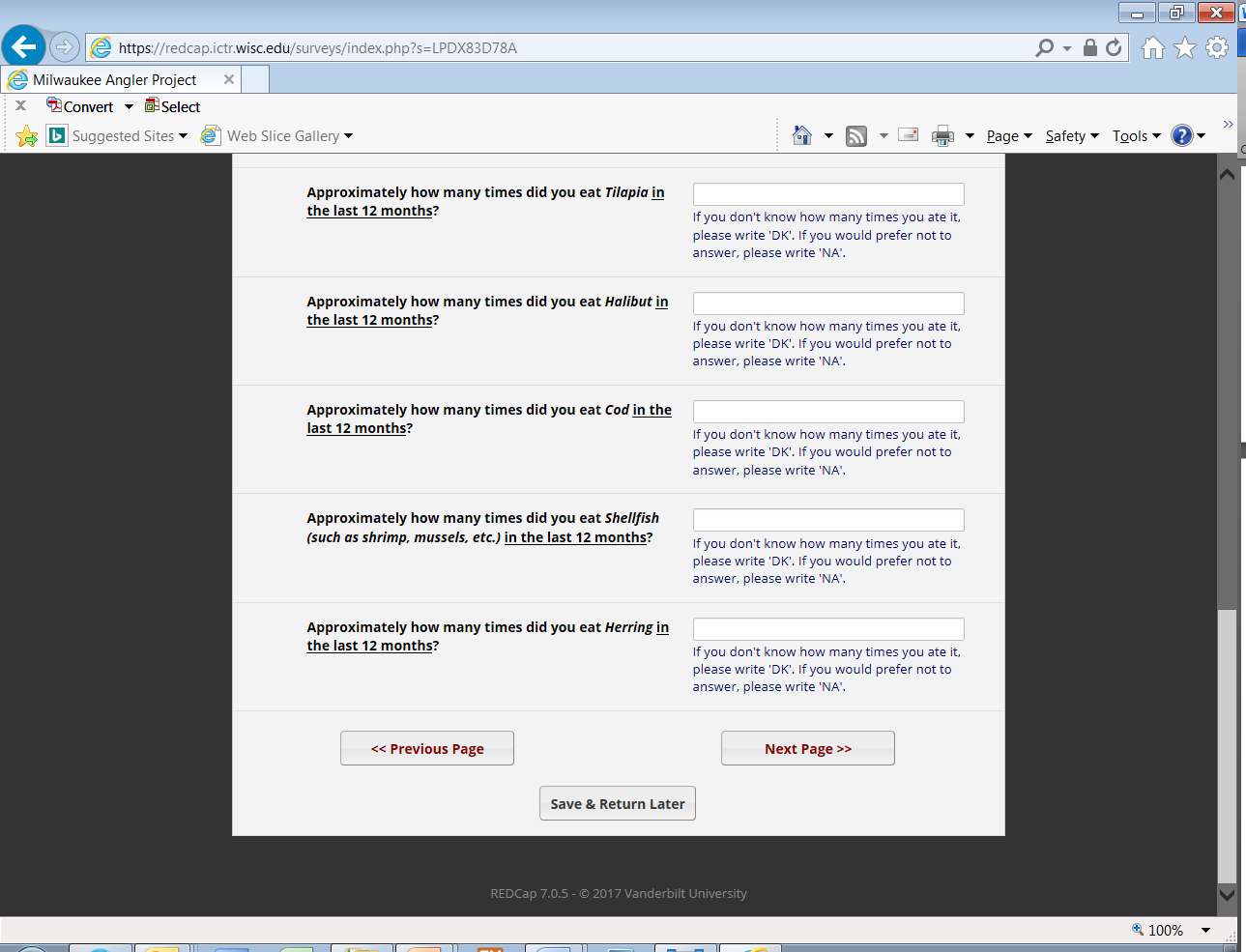
Task: Select the Milwaukee Angler Project tab
Action: click(x=122, y=79)
